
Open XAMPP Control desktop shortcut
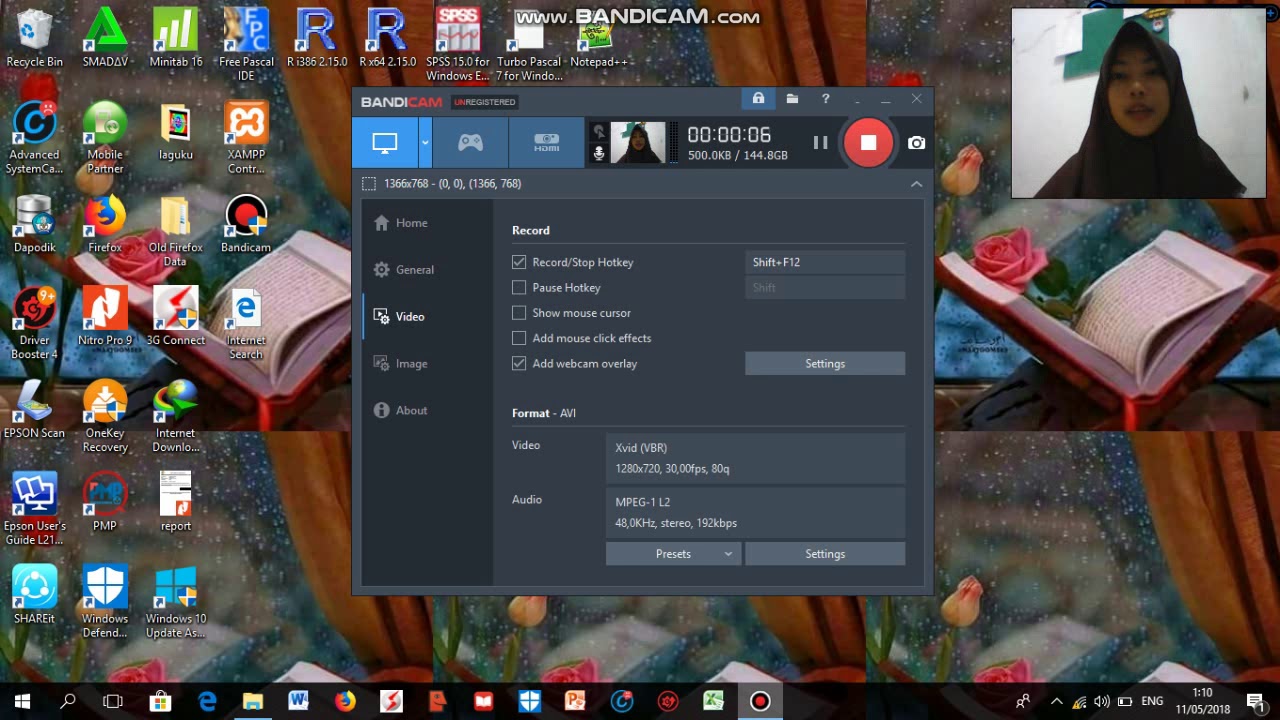pyautogui.click(x=246, y=138)
